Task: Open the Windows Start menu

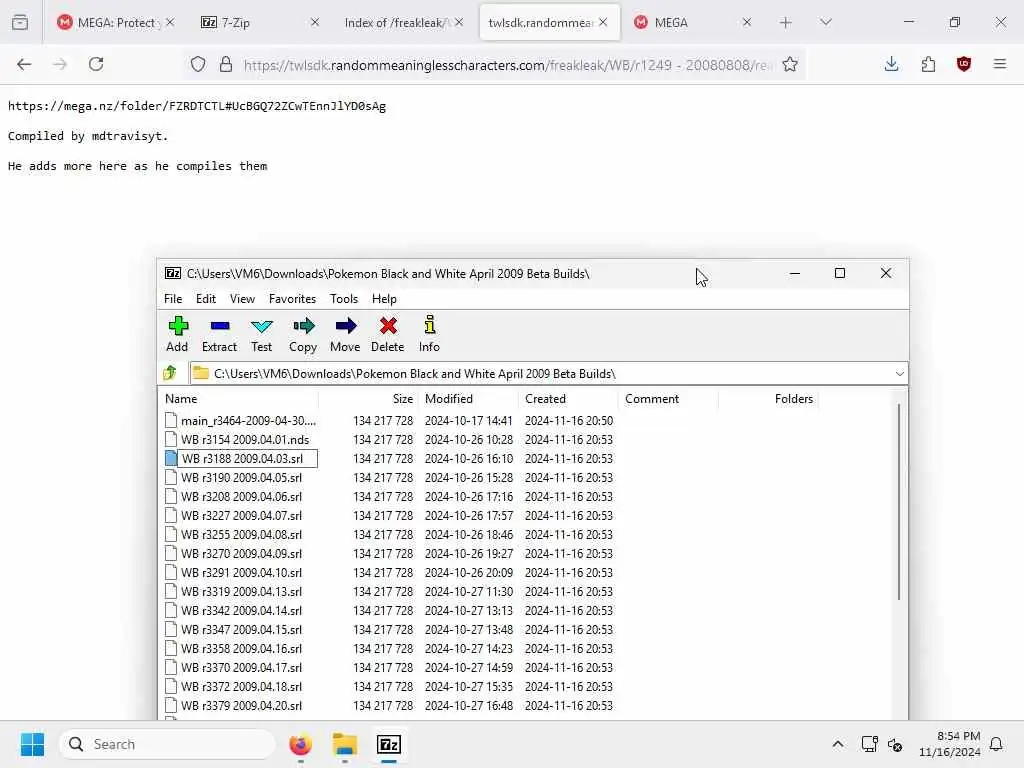Action: (x=32, y=744)
